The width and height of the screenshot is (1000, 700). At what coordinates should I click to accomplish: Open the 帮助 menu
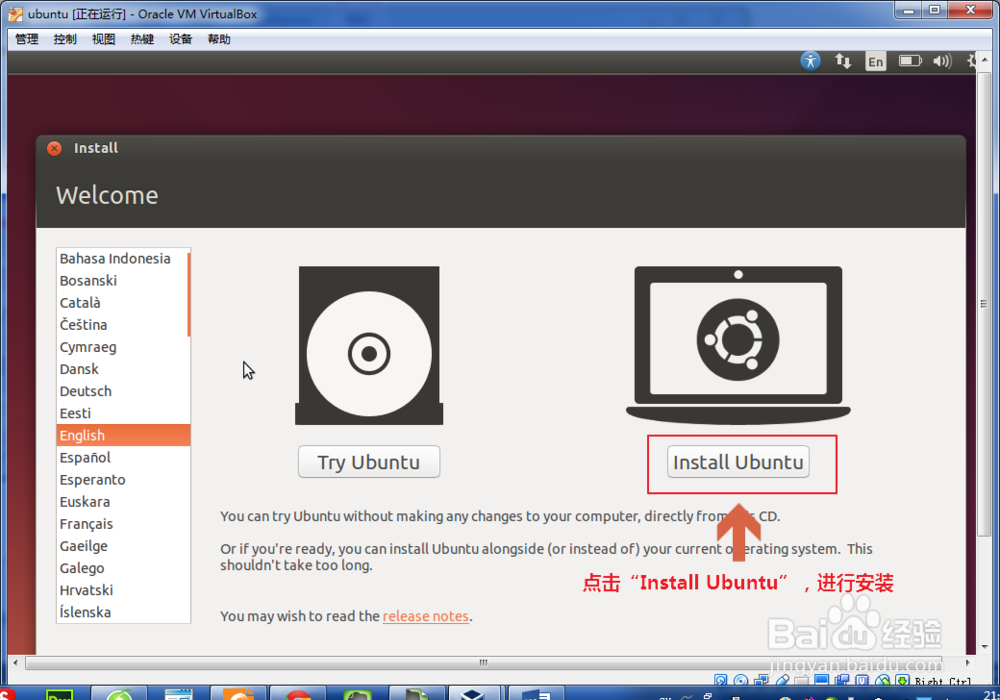point(219,39)
